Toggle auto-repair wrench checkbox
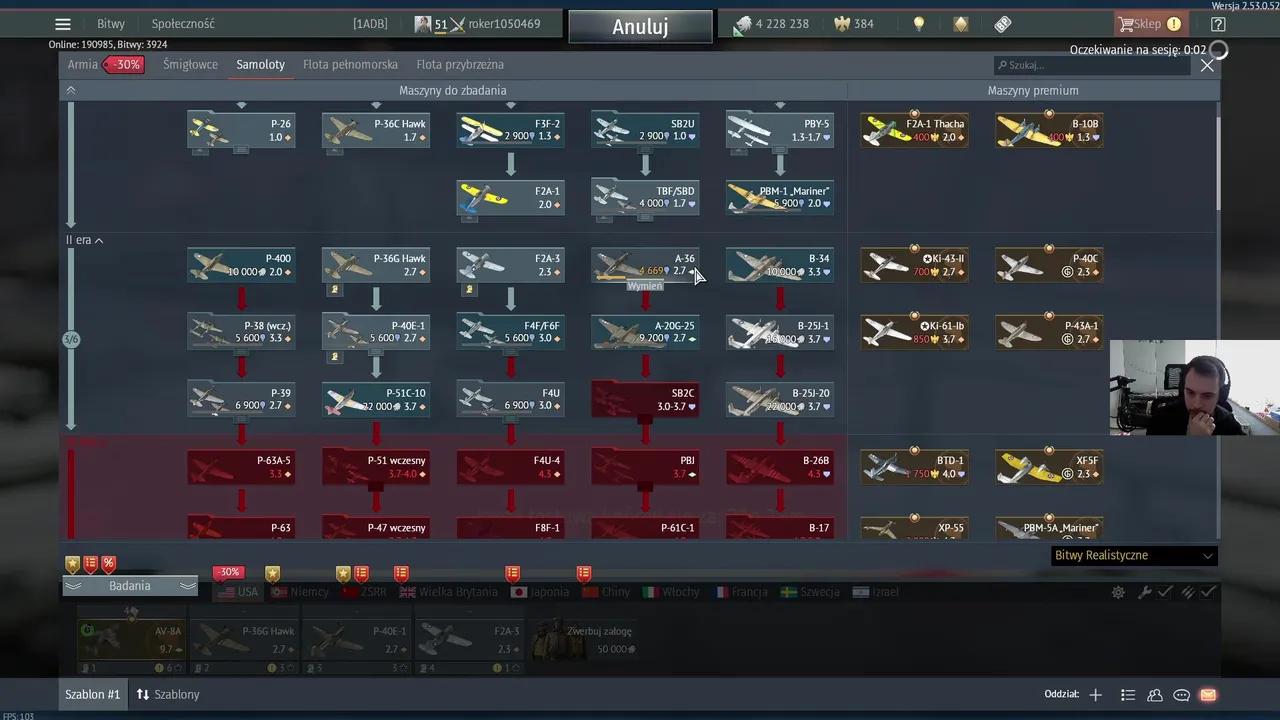Image resolution: width=1280 pixels, height=720 pixels. pos(1155,592)
